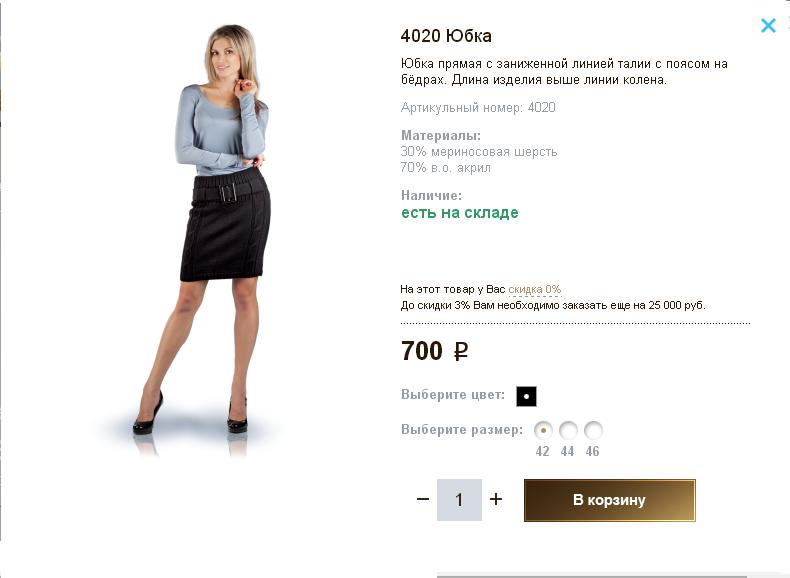Pick the black color swatch

pos(526,396)
